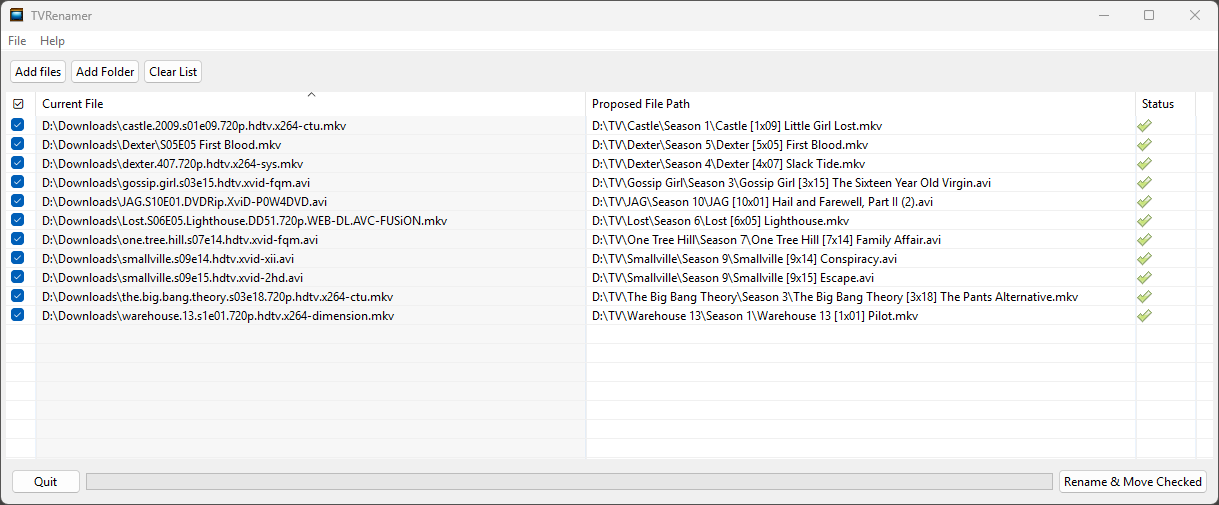Select current file one.tree.hill.s07e14.hdtv.xvid-fqm.avi
The width and height of the screenshot is (1219, 505).
coord(180,240)
